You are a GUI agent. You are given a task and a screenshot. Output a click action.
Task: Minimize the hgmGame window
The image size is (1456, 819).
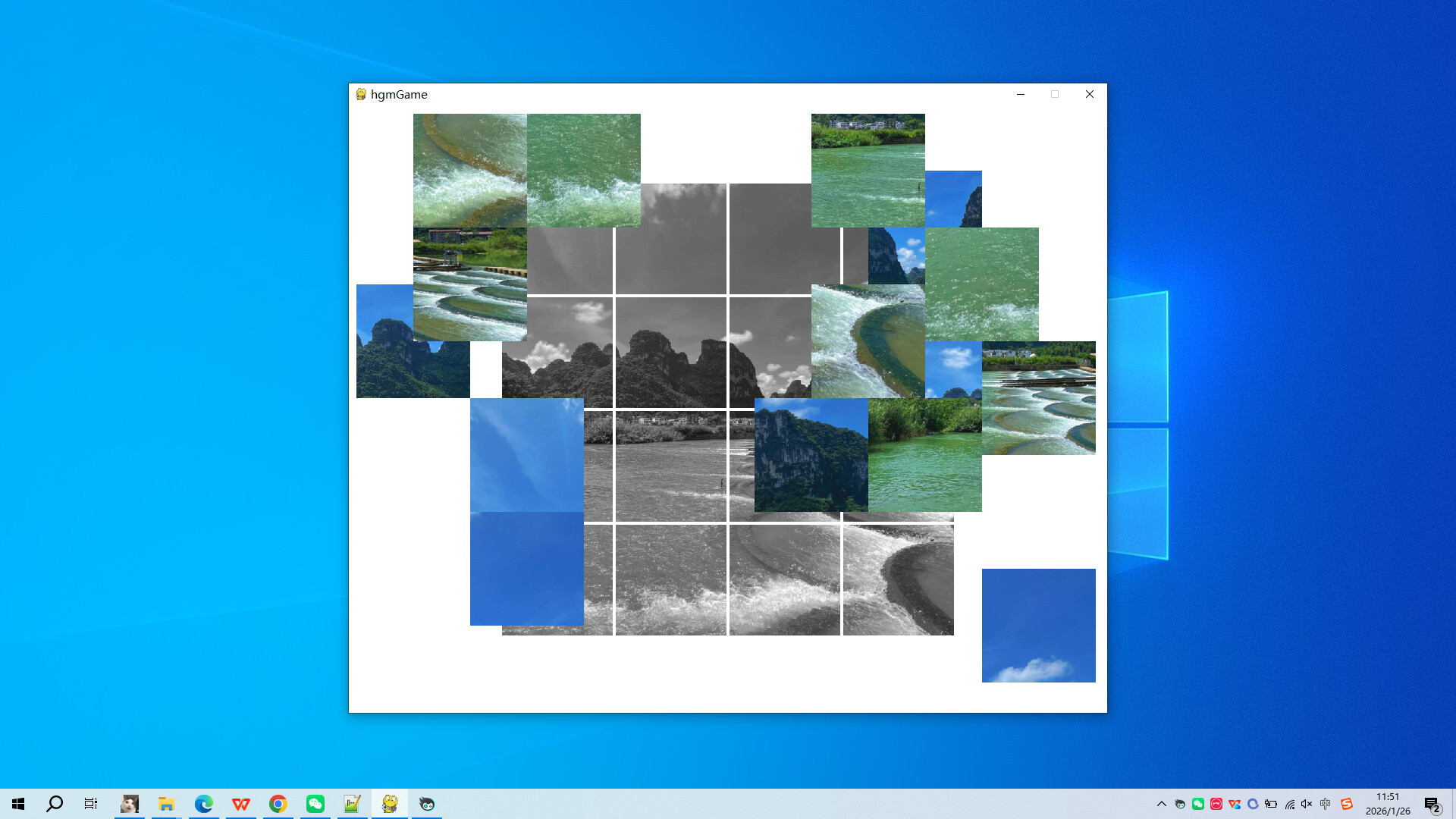point(1020,94)
